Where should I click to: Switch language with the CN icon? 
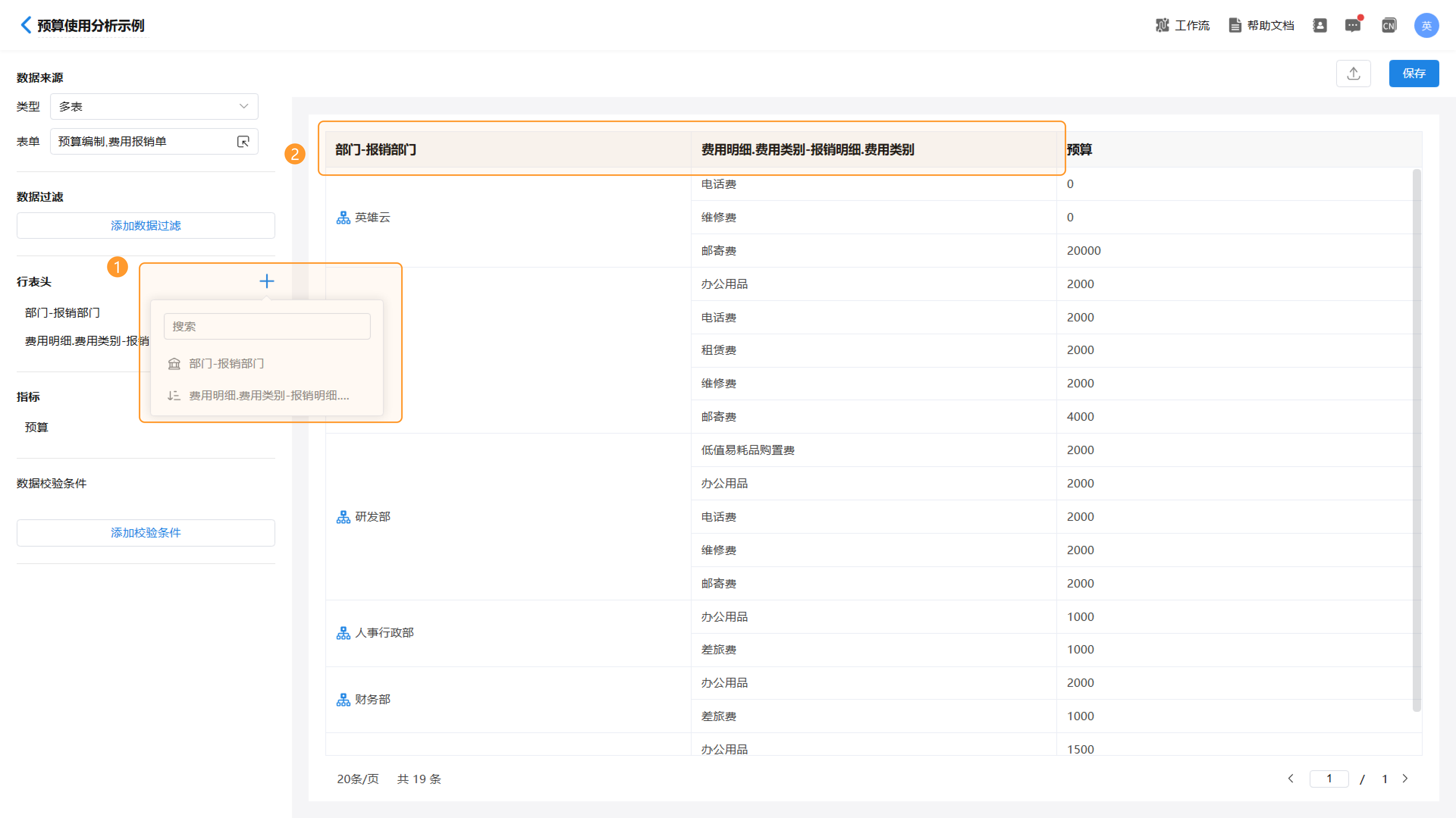1389,25
